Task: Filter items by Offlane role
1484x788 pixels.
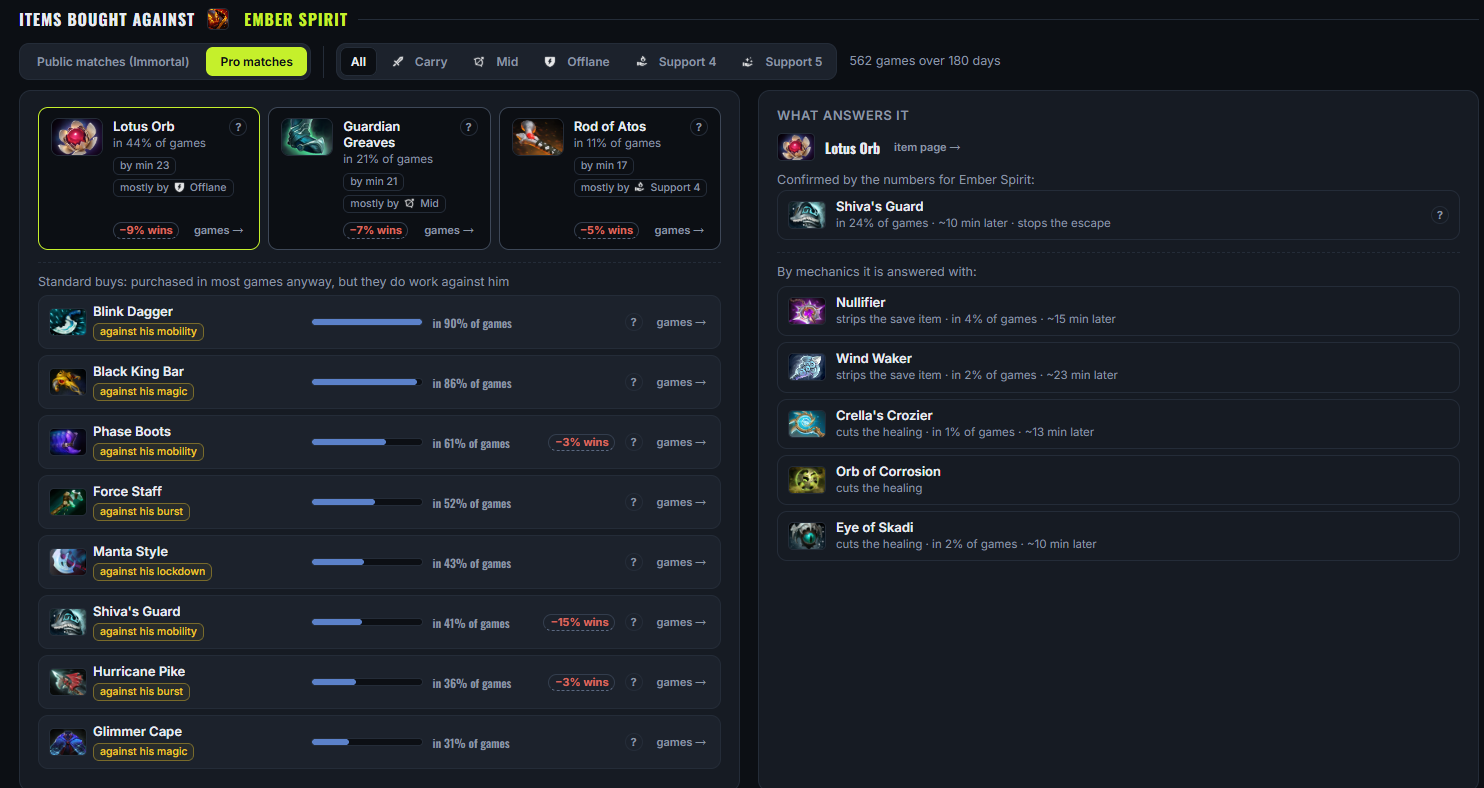Action: [576, 62]
